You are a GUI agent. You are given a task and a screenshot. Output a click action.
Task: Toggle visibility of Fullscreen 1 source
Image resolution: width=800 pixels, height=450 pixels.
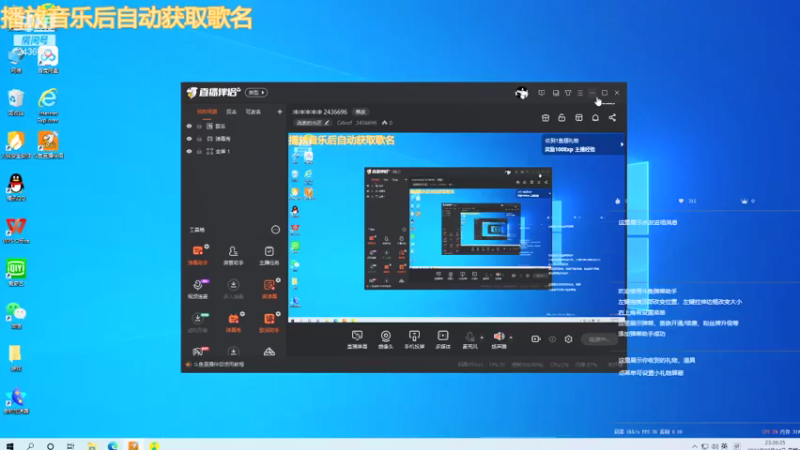(x=189, y=152)
